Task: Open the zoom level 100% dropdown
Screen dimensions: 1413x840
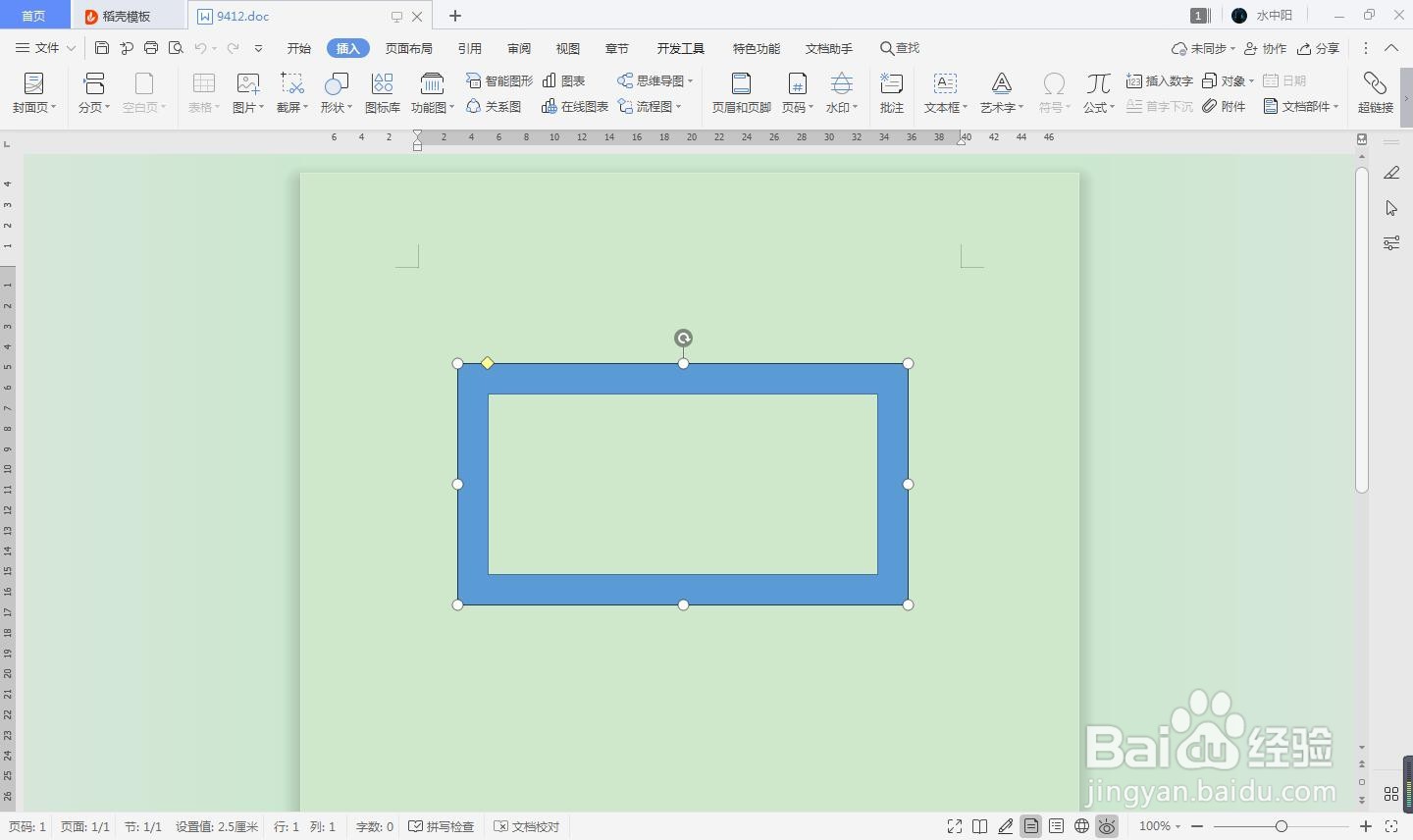Action: pyautogui.click(x=1160, y=826)
